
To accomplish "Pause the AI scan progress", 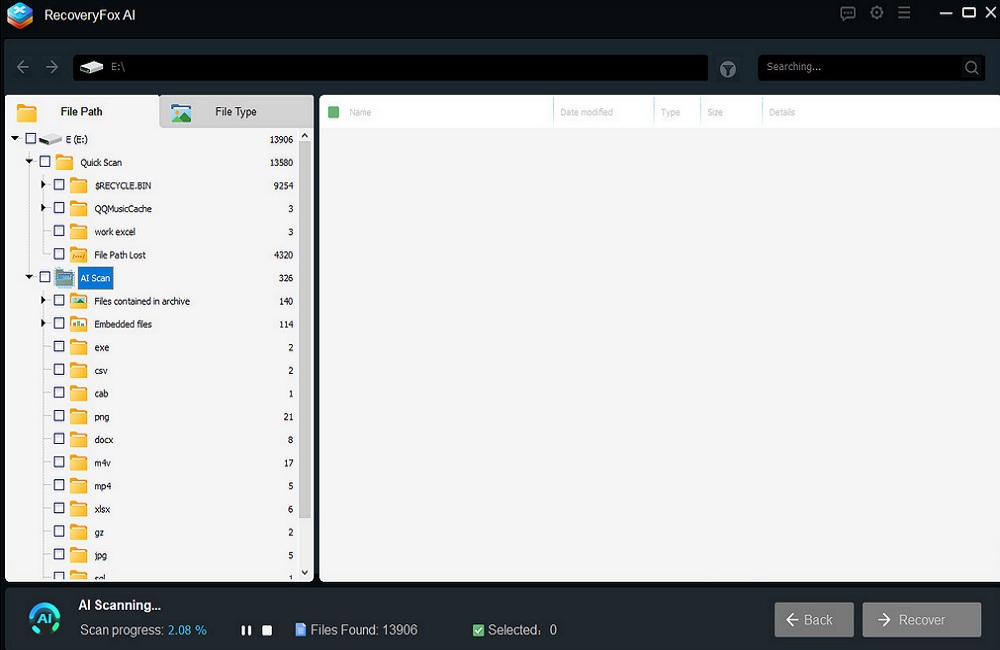I will point(246,630).
